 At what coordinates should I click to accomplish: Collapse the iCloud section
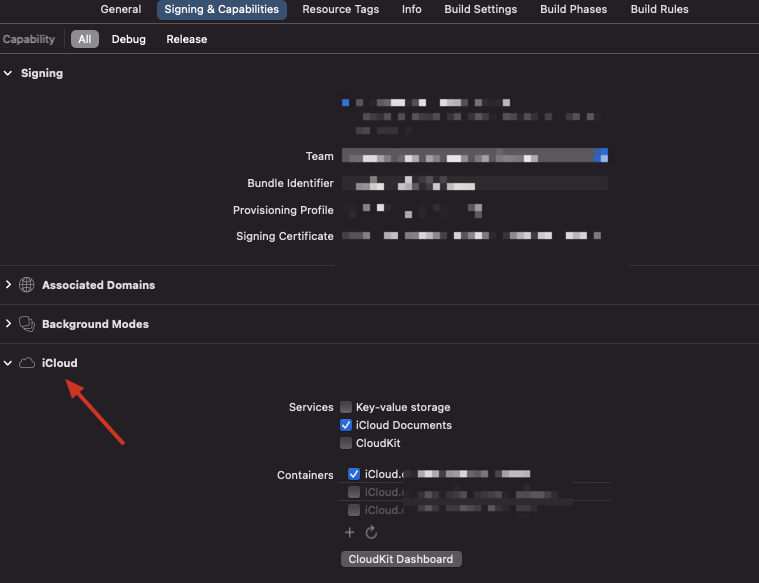pos(8,363)
